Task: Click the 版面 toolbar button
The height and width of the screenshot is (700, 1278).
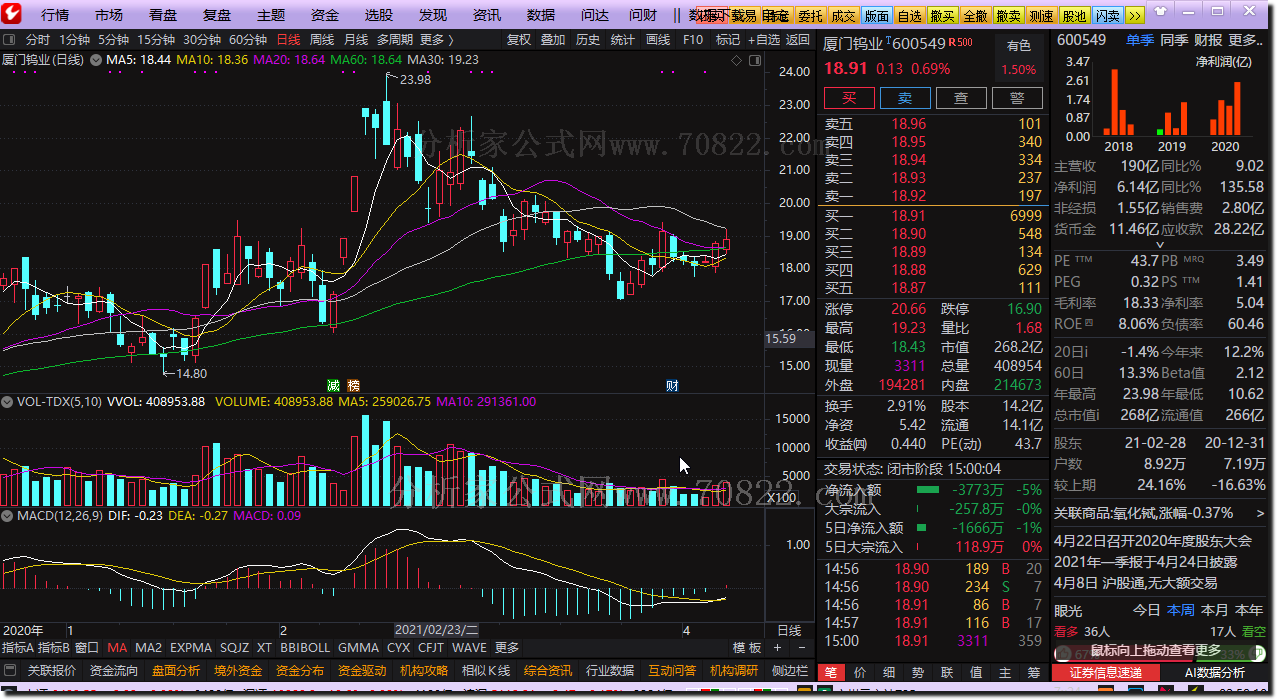Action: [x=876, y=16]
